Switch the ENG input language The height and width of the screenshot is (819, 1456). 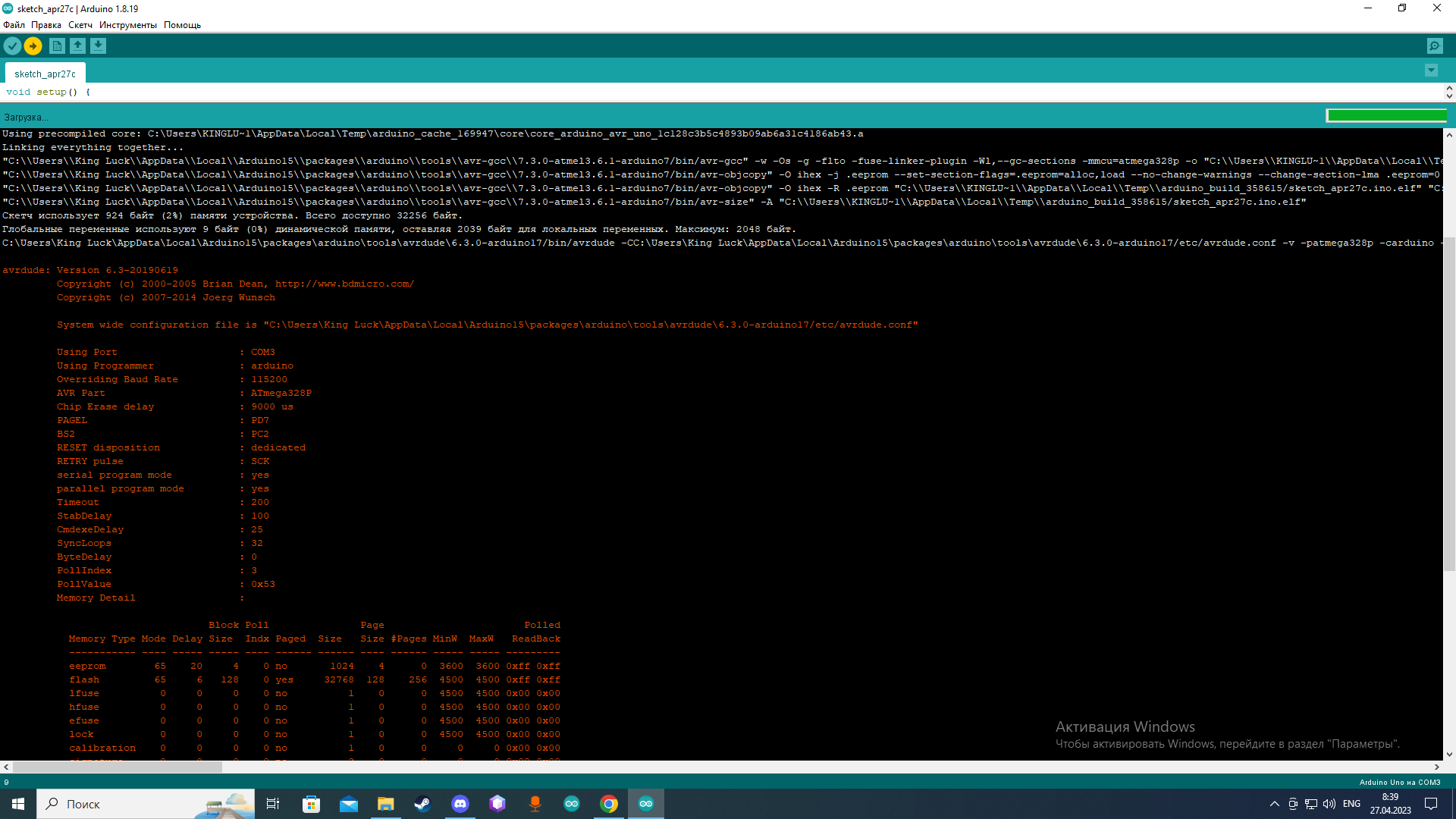(x=1351, y=804)
